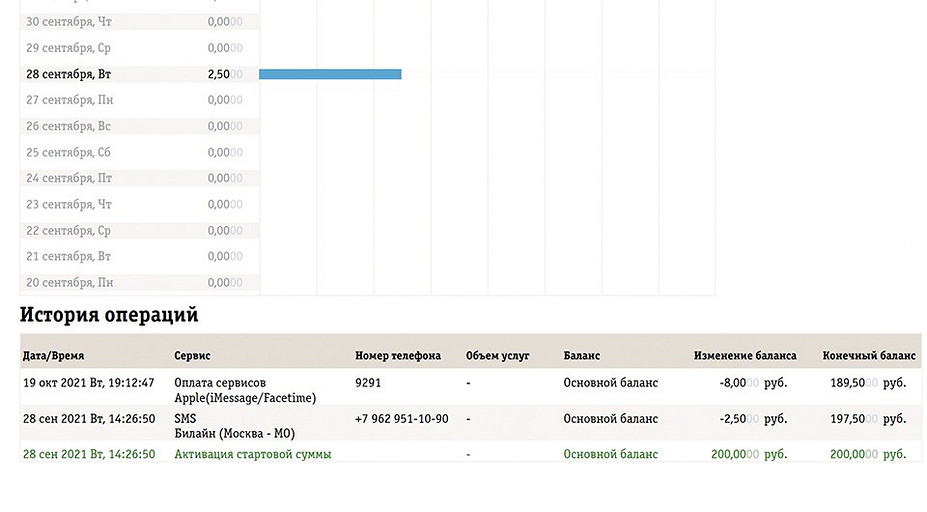Click the Баланс column header

pos(582,355)
